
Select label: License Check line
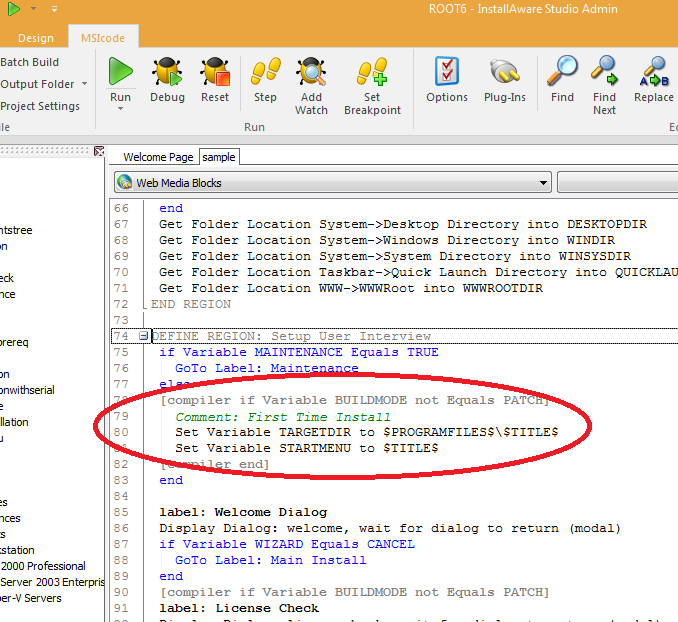pyautogui.click(x=239, y=608)
